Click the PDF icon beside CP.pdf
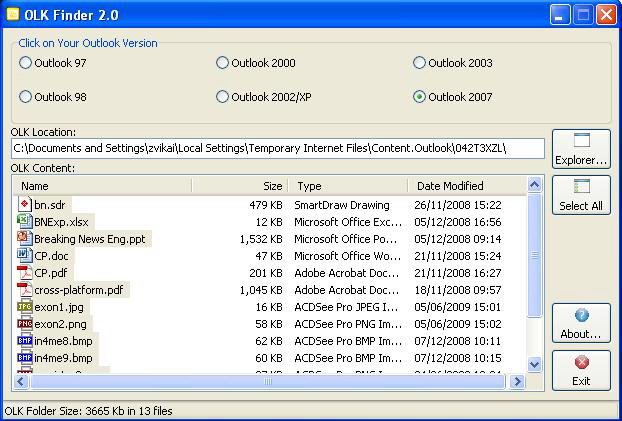The image size is (622, 421). [25, 273]
